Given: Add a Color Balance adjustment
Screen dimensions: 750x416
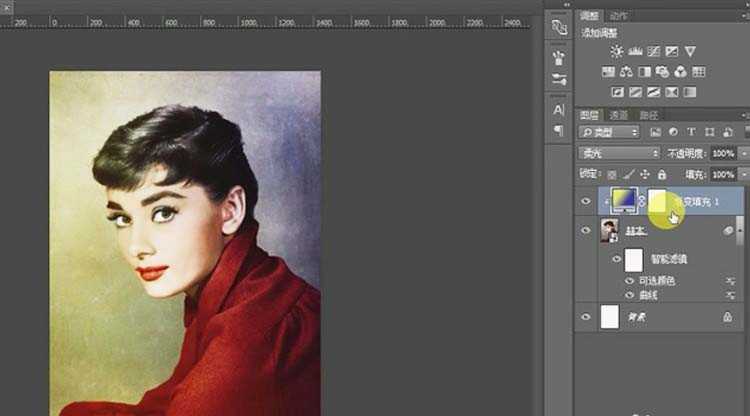Looking at the screenshot, I should coord(625,71).
